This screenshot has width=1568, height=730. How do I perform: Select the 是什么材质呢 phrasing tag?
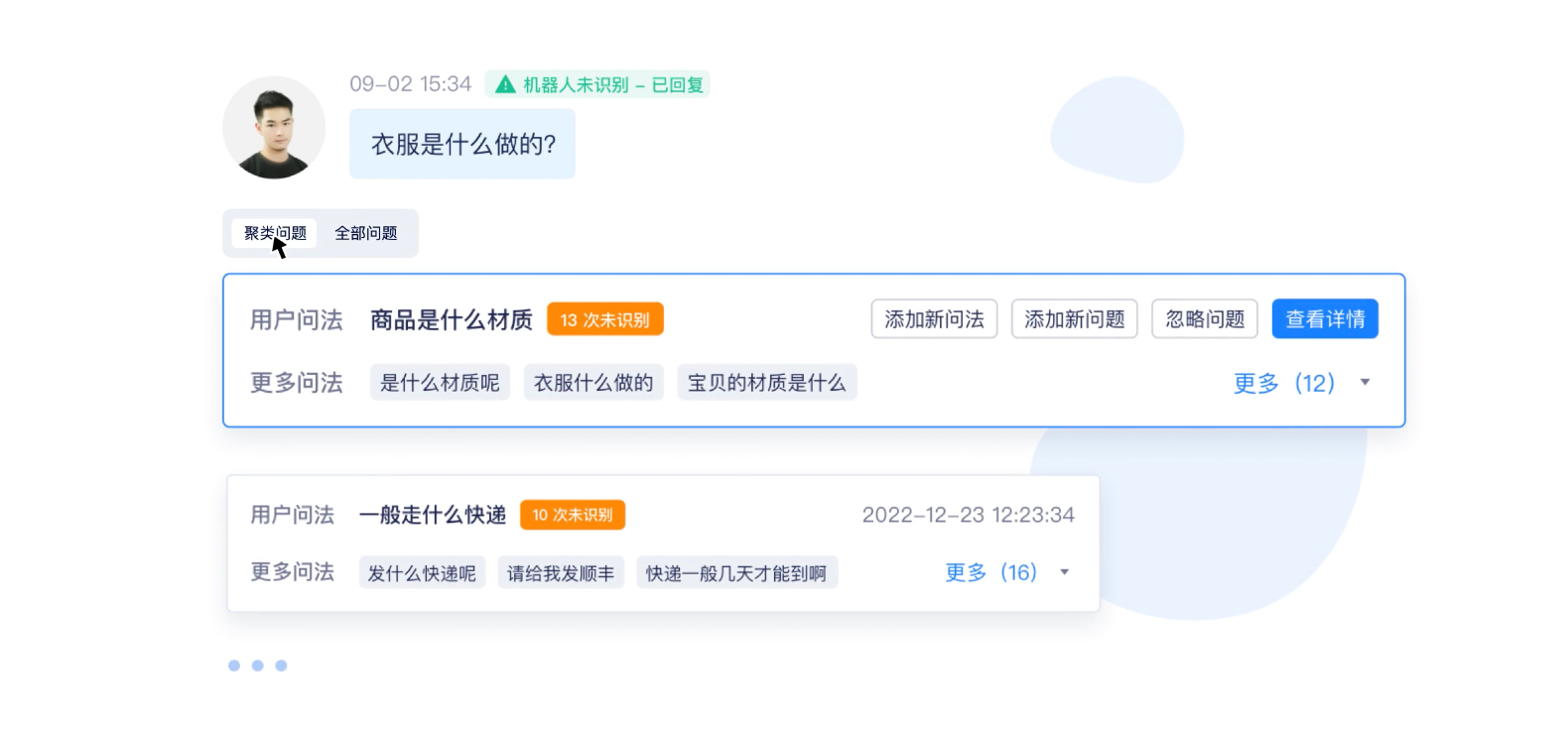(x=440, y=382)
